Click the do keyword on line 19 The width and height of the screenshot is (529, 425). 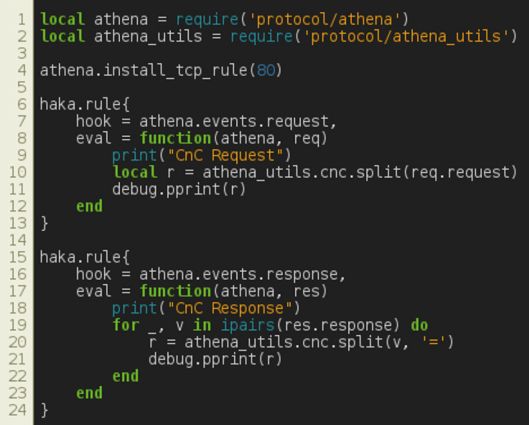pos(419,325)
